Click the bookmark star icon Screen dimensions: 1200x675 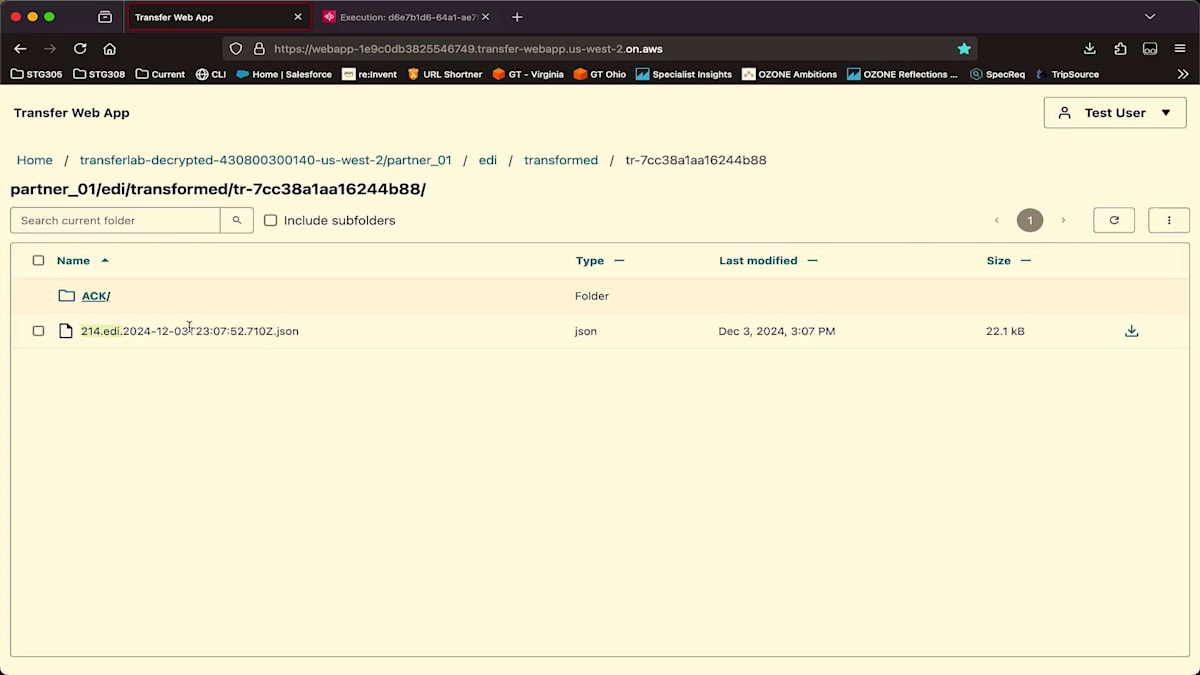click(x=964, y=48)
